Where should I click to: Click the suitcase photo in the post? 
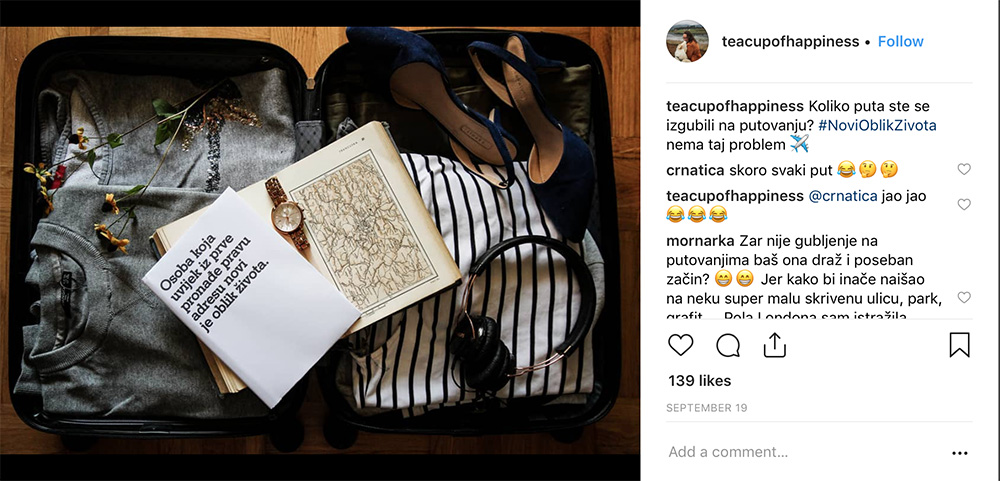click(x=320, y=240)
